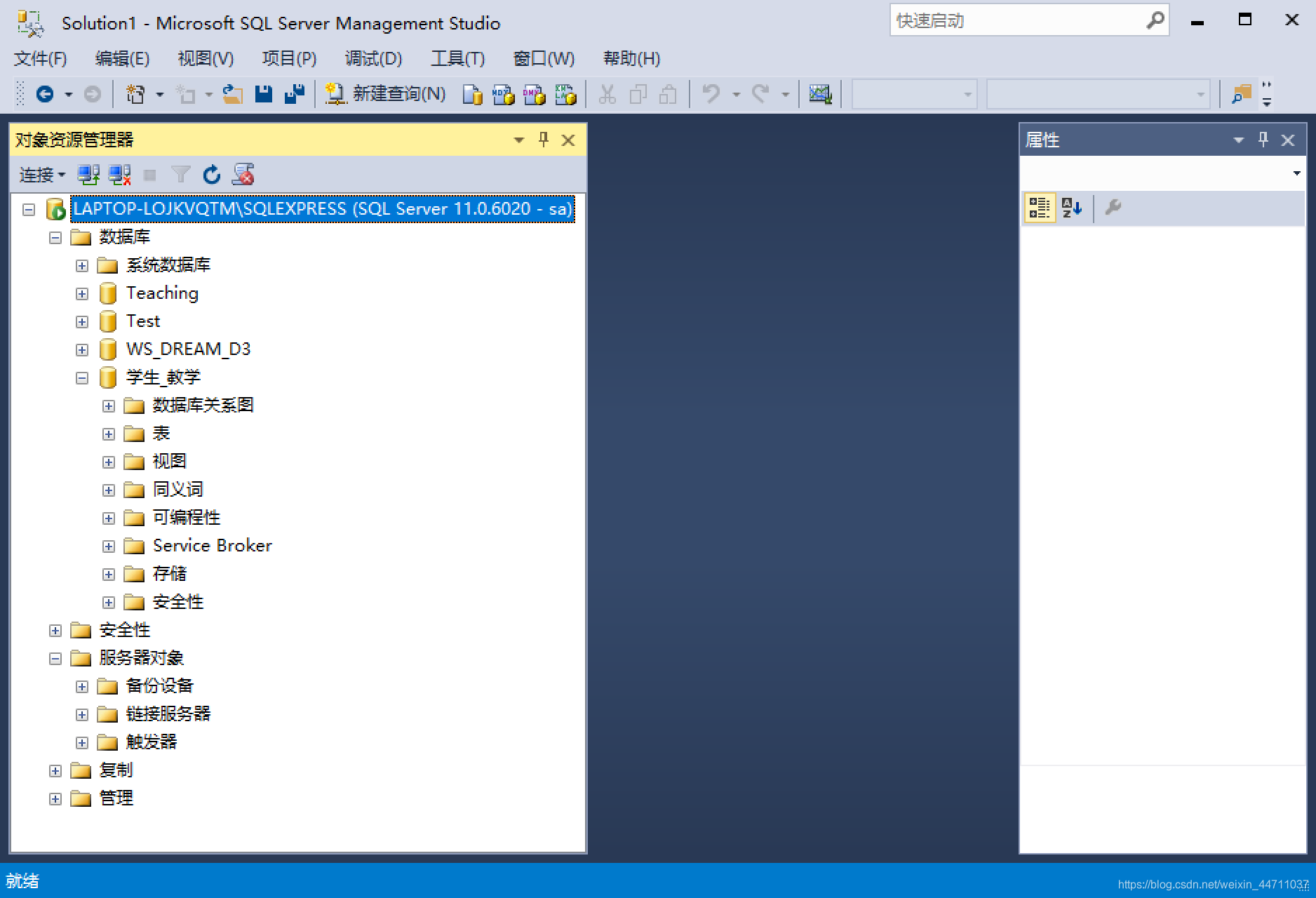Click the Find in Files icon

(x=1241, y=94)
